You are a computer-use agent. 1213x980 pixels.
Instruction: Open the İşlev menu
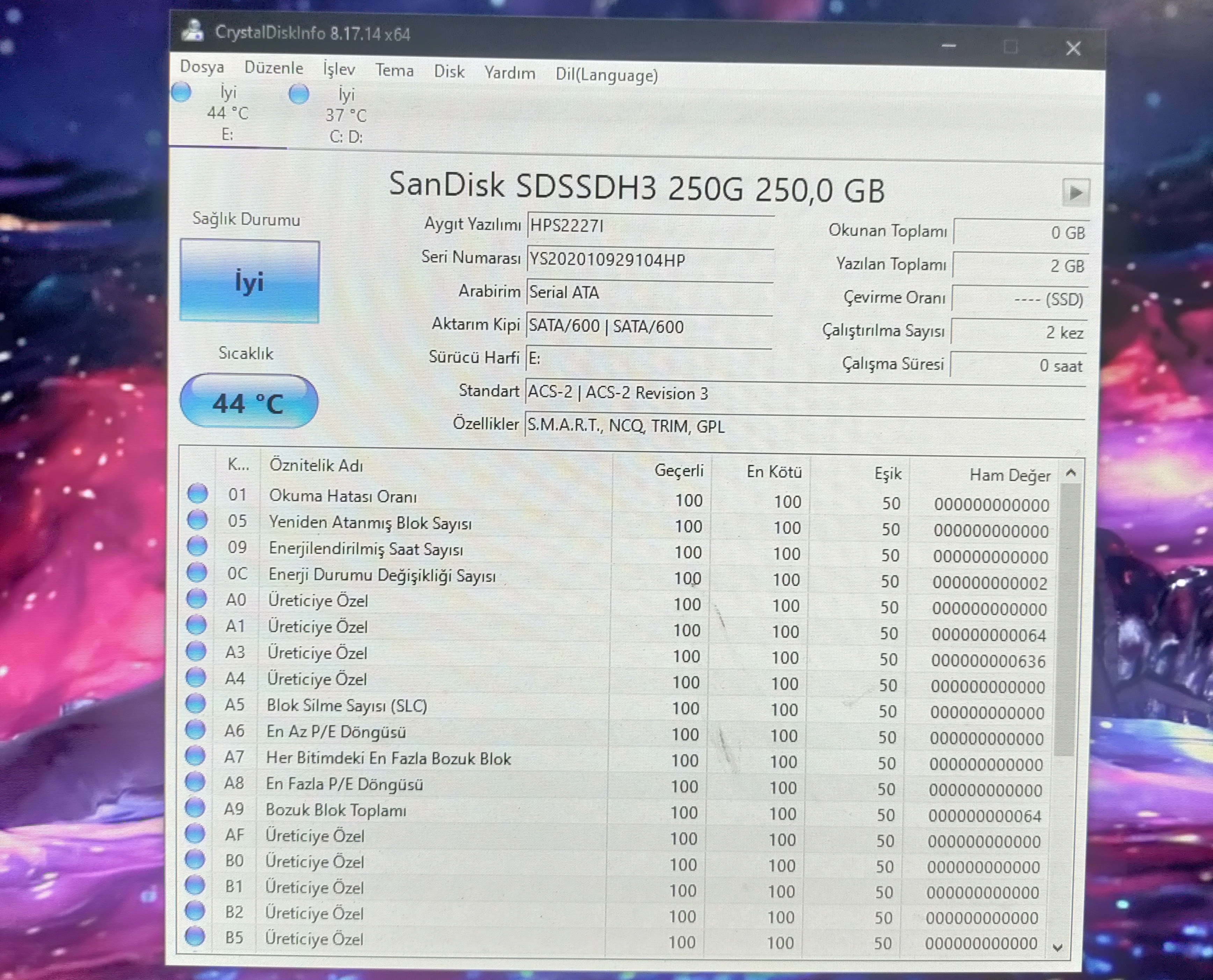(339, 70)
